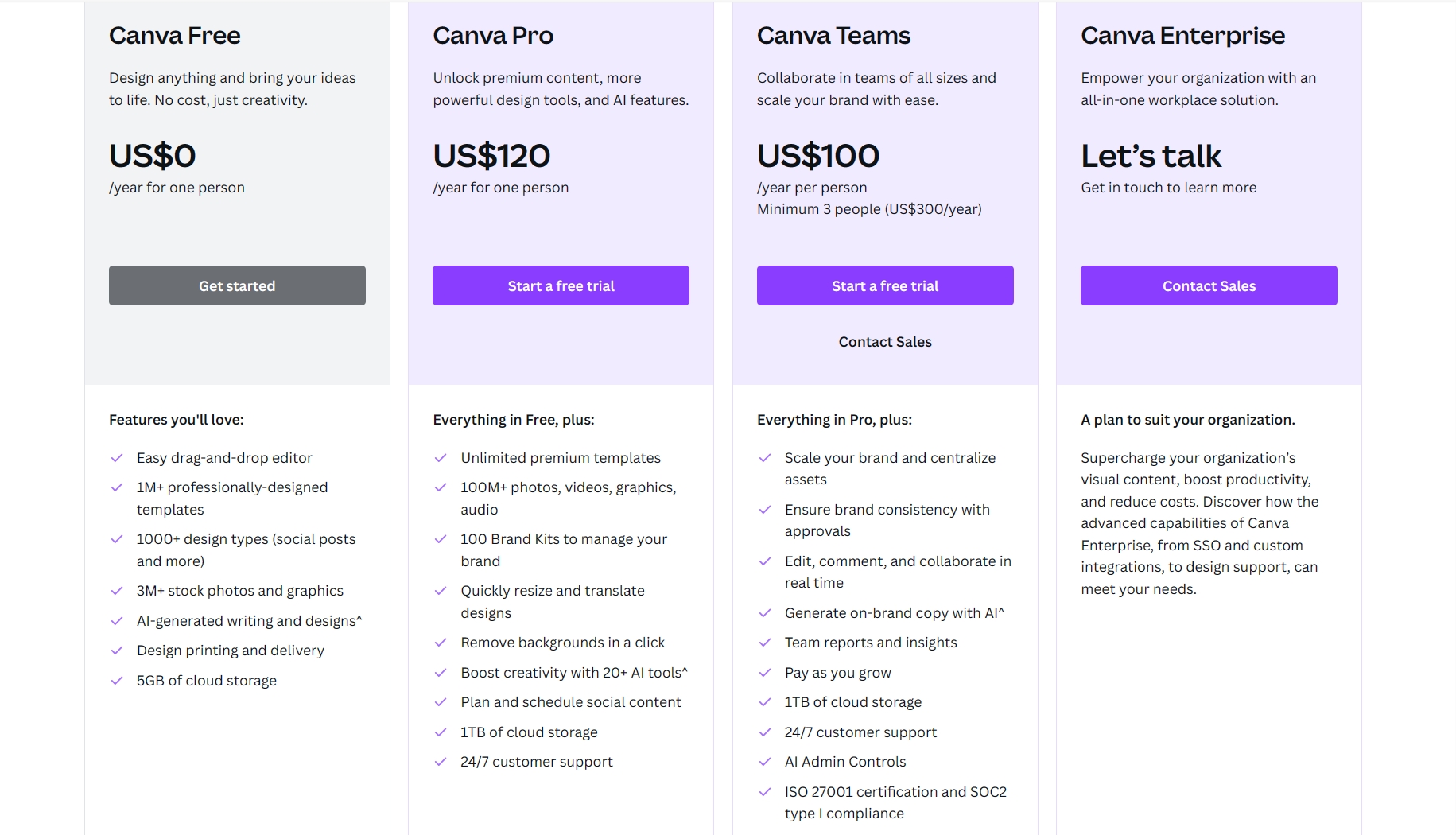Click the checkmark next to '24/7 customer support' under Pro
1456x835 pixels.
tap(441, 761)
